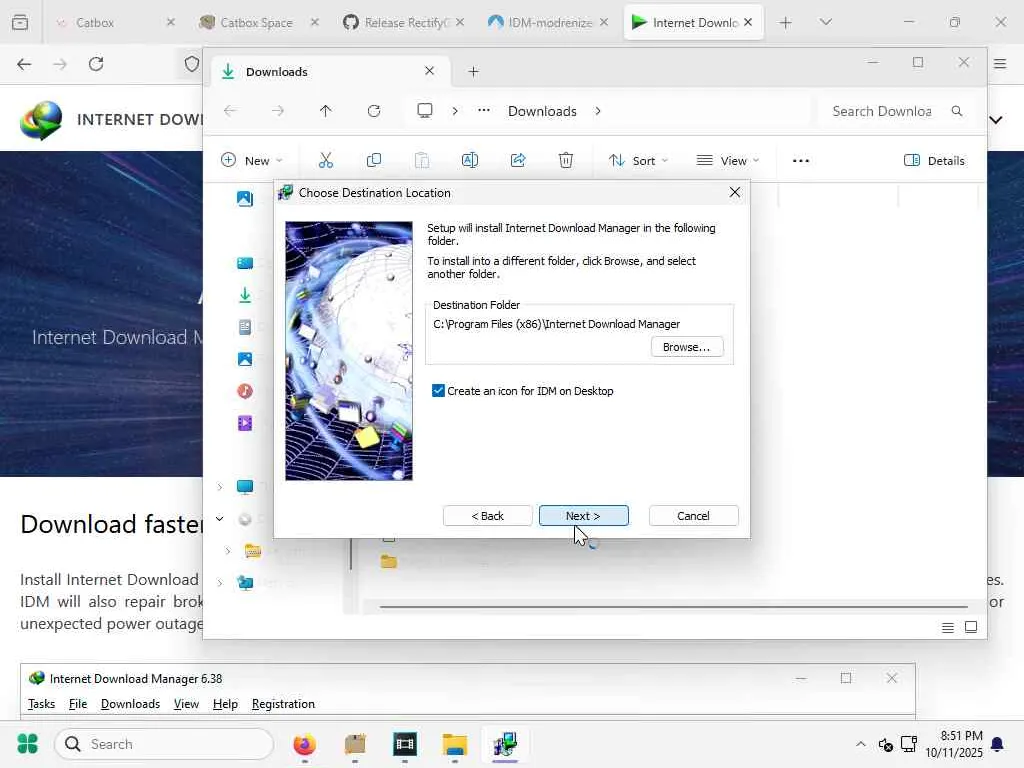Open the View menu in IDM 6.38

click(x=186, y=704)
